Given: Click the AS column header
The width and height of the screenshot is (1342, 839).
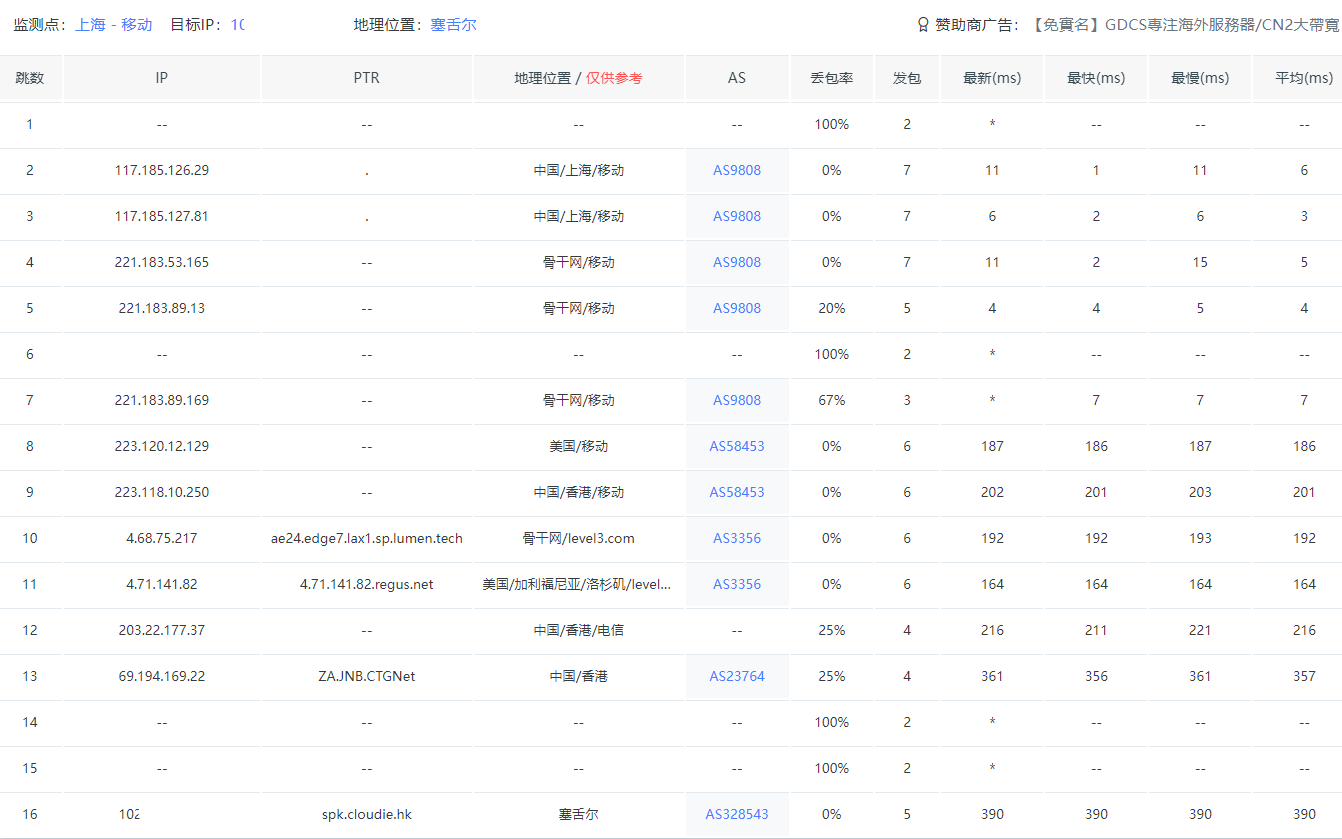Looking at the screenshot, I should click(x=737, y=78).
